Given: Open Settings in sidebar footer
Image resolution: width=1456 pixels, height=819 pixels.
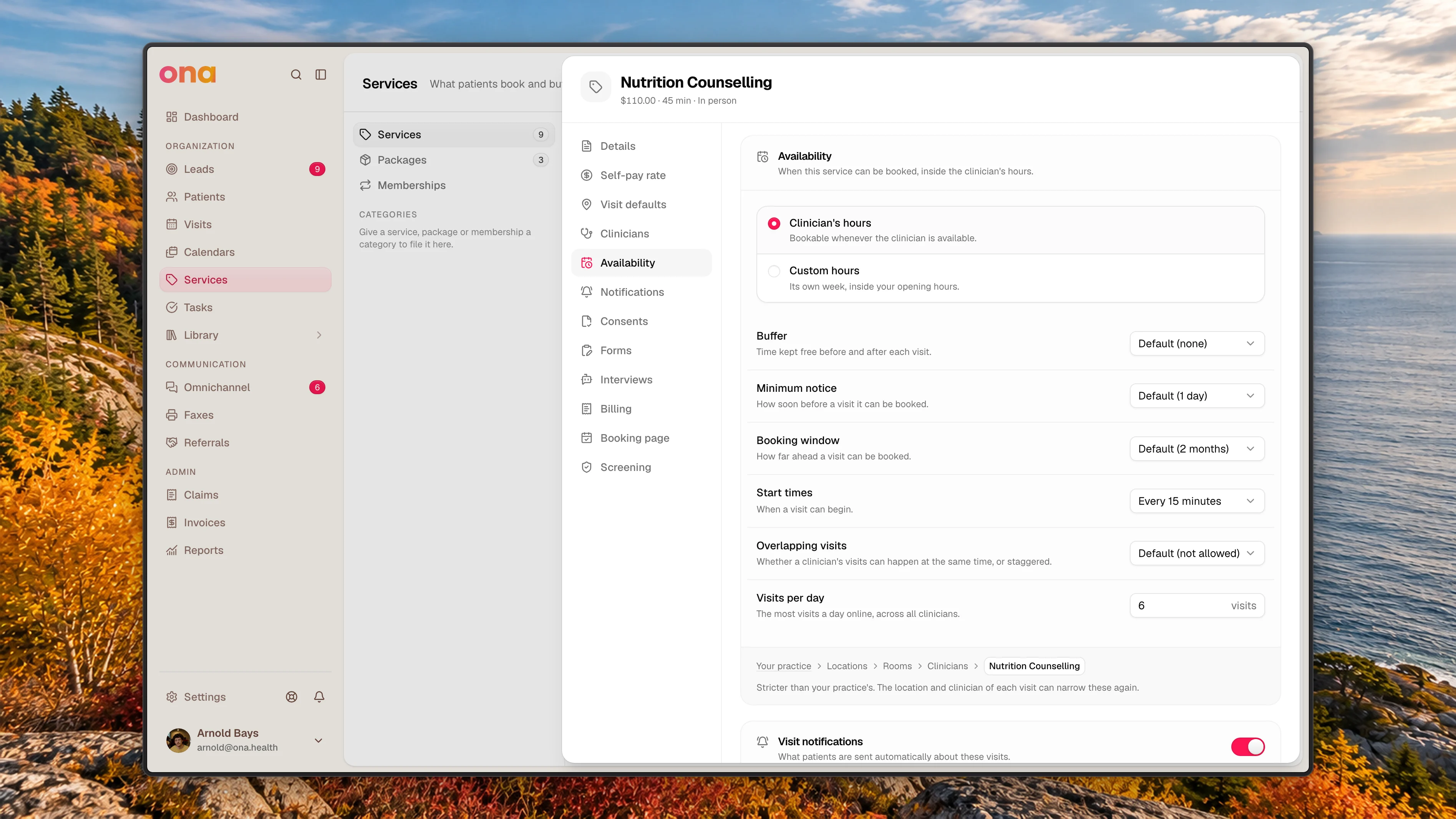Looking at the screenshot, I should (196, 697).
